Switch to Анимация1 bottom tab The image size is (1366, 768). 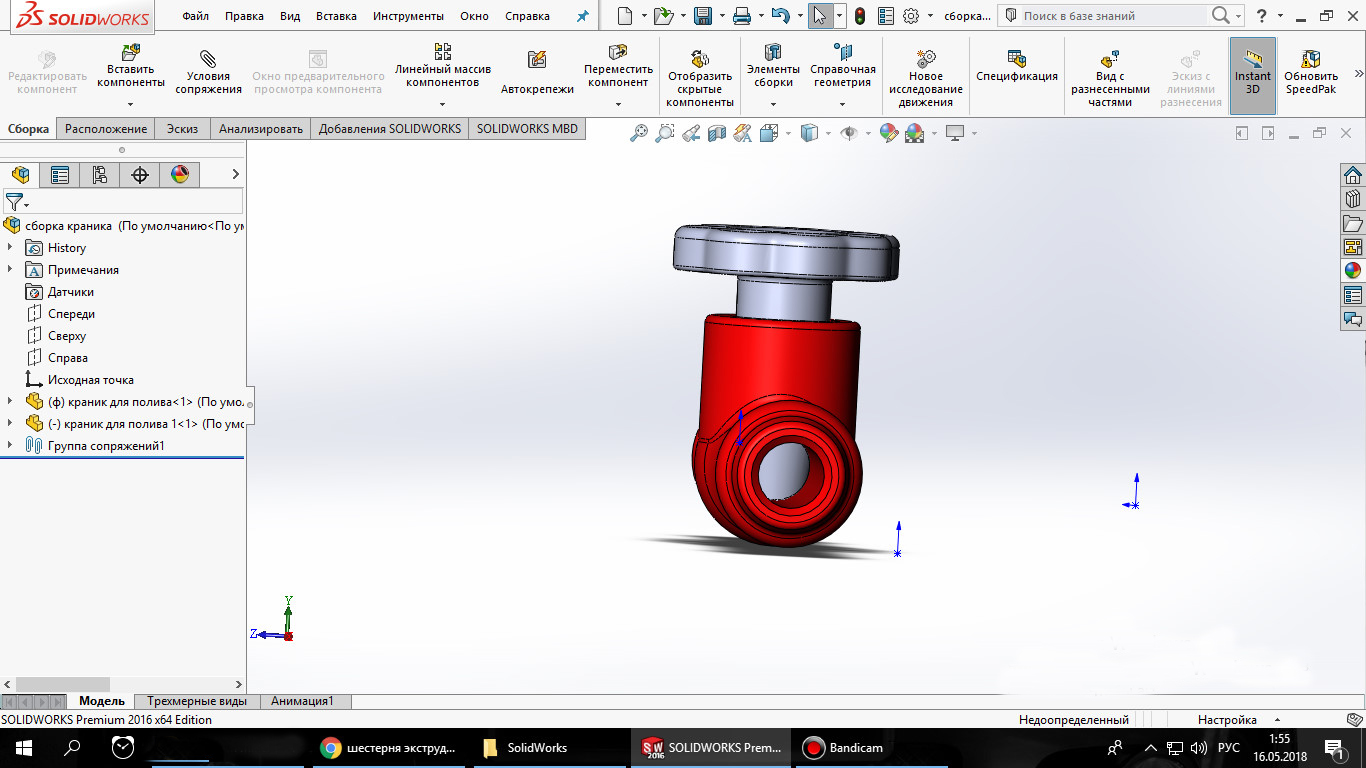click(x=302, y=701)
